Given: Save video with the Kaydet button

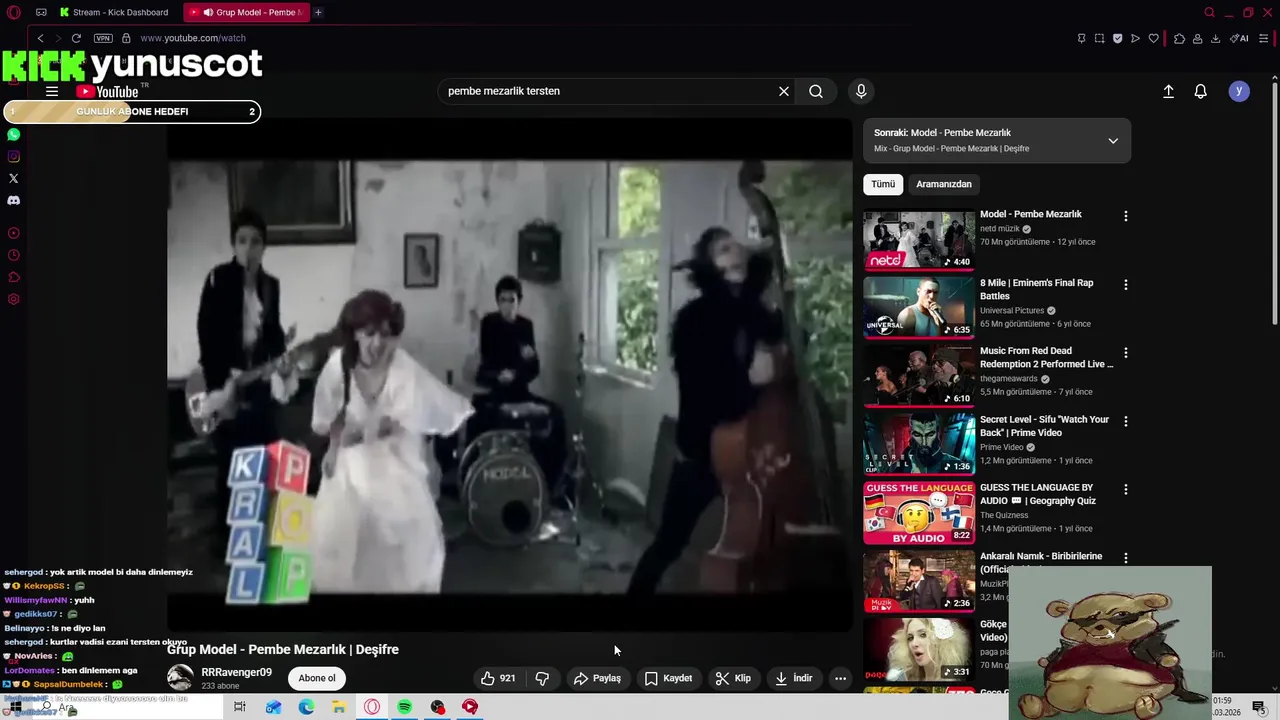Looking at the screenshot, I should click(x=668, y=678).
